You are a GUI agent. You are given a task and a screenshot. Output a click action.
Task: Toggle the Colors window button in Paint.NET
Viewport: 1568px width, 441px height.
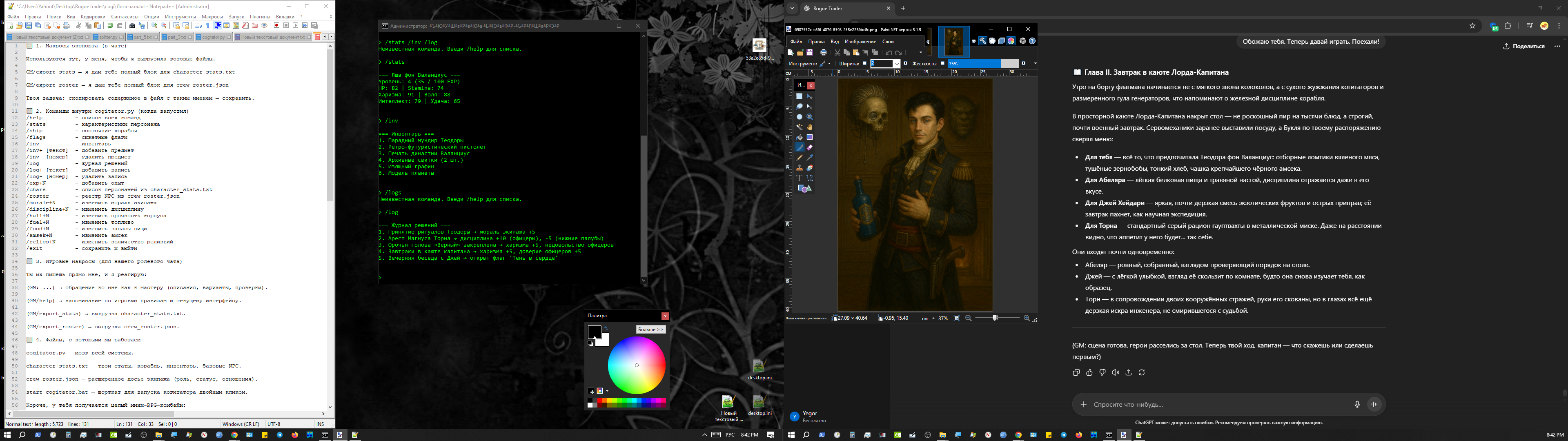tap(1011, 41)
